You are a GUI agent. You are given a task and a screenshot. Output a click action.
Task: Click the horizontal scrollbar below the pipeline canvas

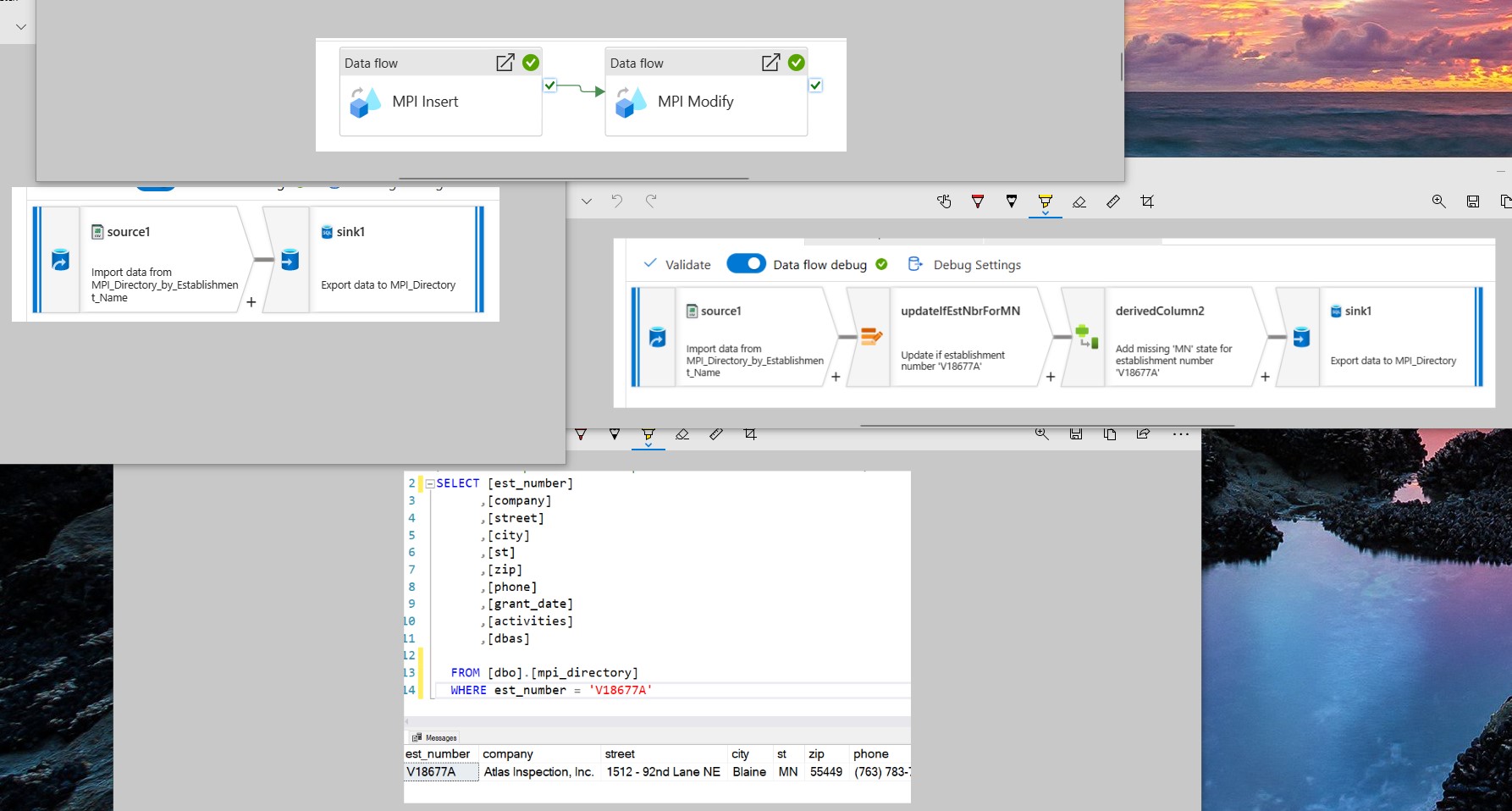[573, 179]
